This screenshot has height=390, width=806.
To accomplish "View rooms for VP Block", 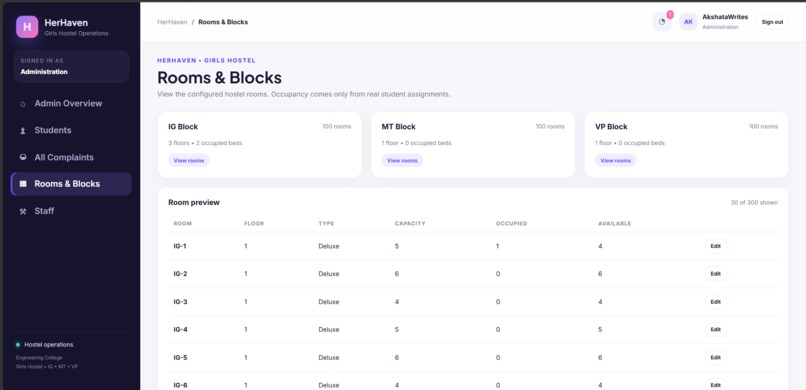I will click(615, 160).
